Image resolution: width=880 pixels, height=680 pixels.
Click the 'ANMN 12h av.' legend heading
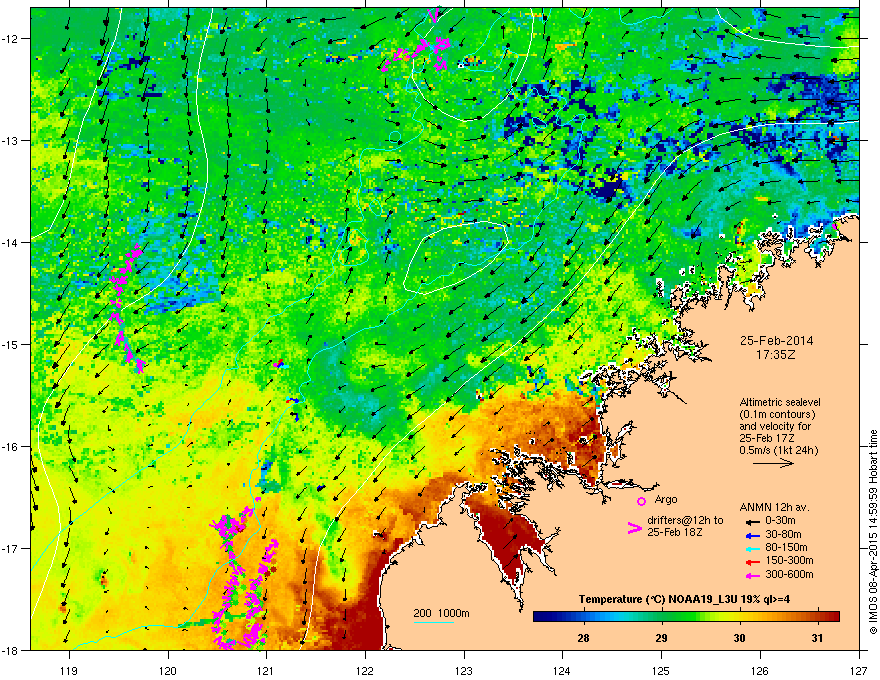[774, 507]
